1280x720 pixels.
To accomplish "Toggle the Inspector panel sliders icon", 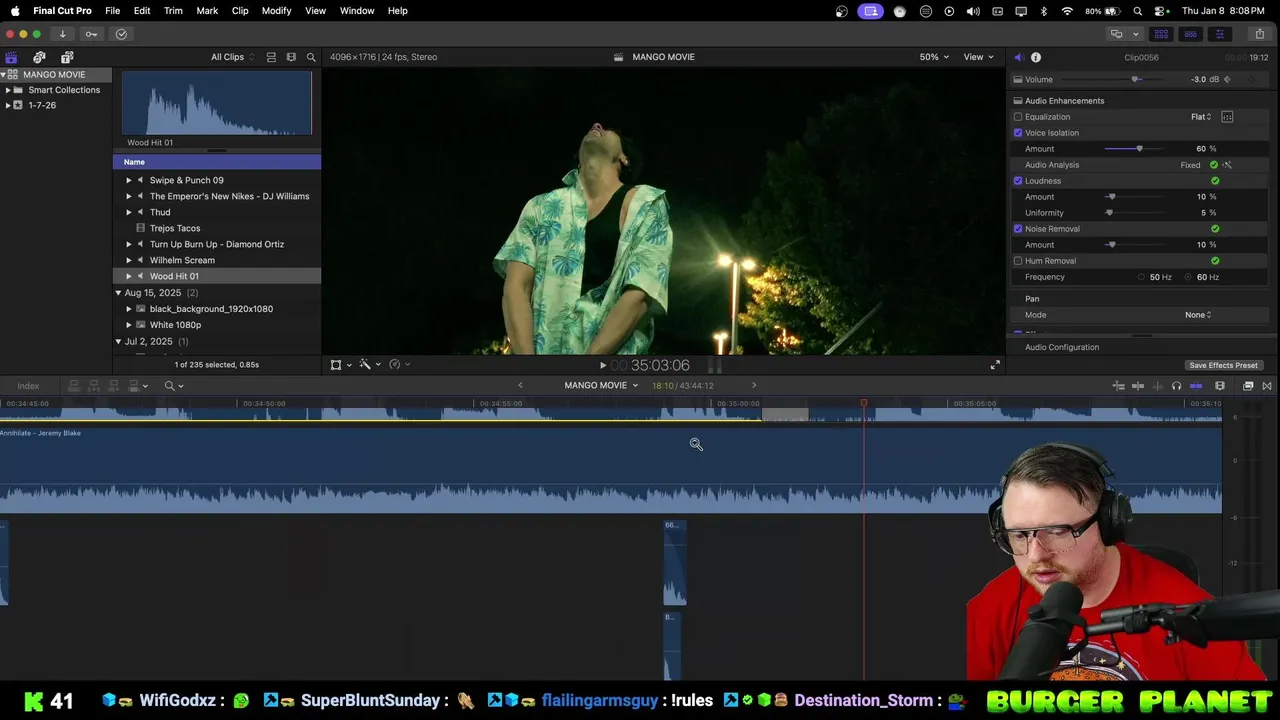I will (1219, 34).
